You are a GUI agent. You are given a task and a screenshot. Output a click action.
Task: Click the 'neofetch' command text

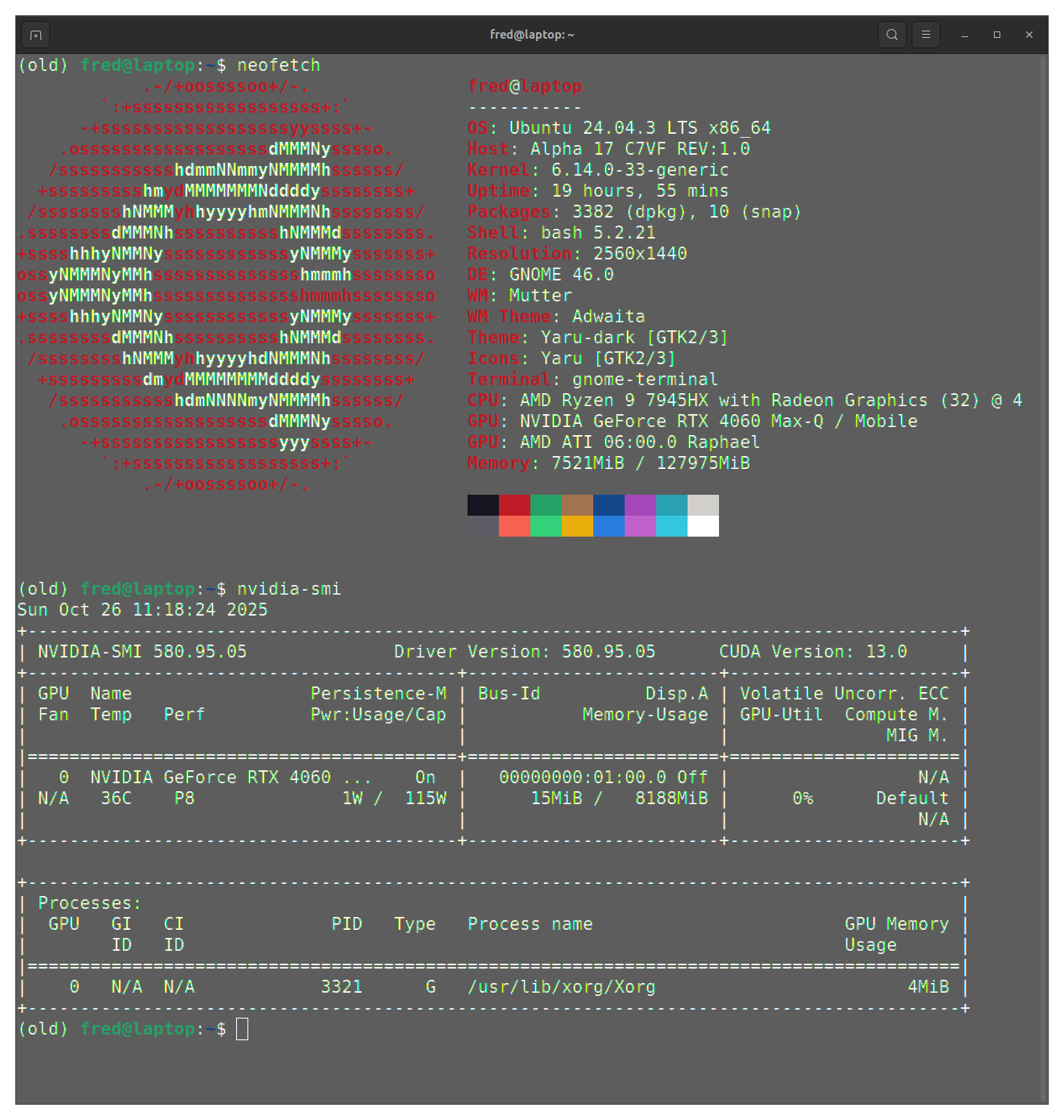coord(278,65)
